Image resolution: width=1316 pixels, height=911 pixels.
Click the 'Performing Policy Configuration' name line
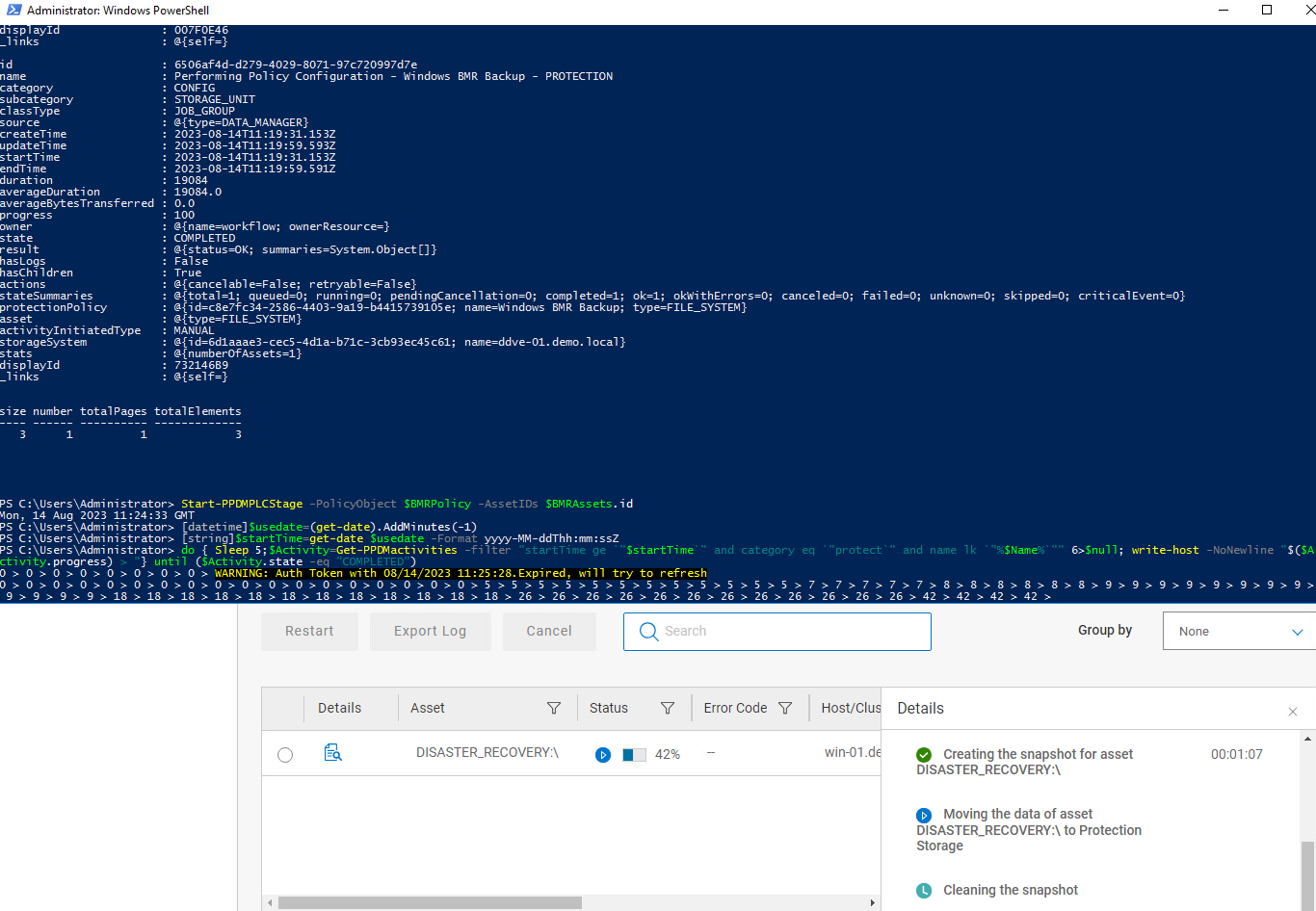click(306, 76)
